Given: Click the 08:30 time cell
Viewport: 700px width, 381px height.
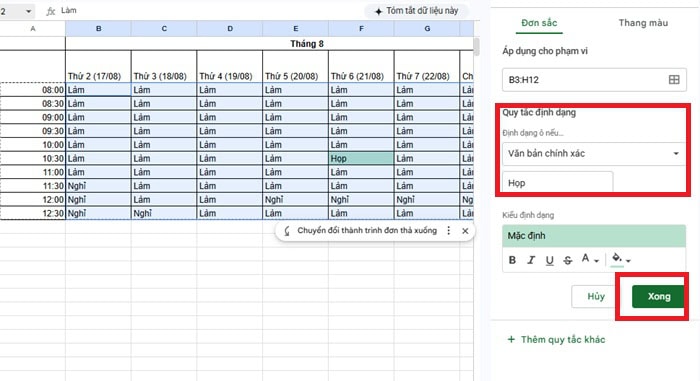Looking at the screenshot, I should pos(33,104).
